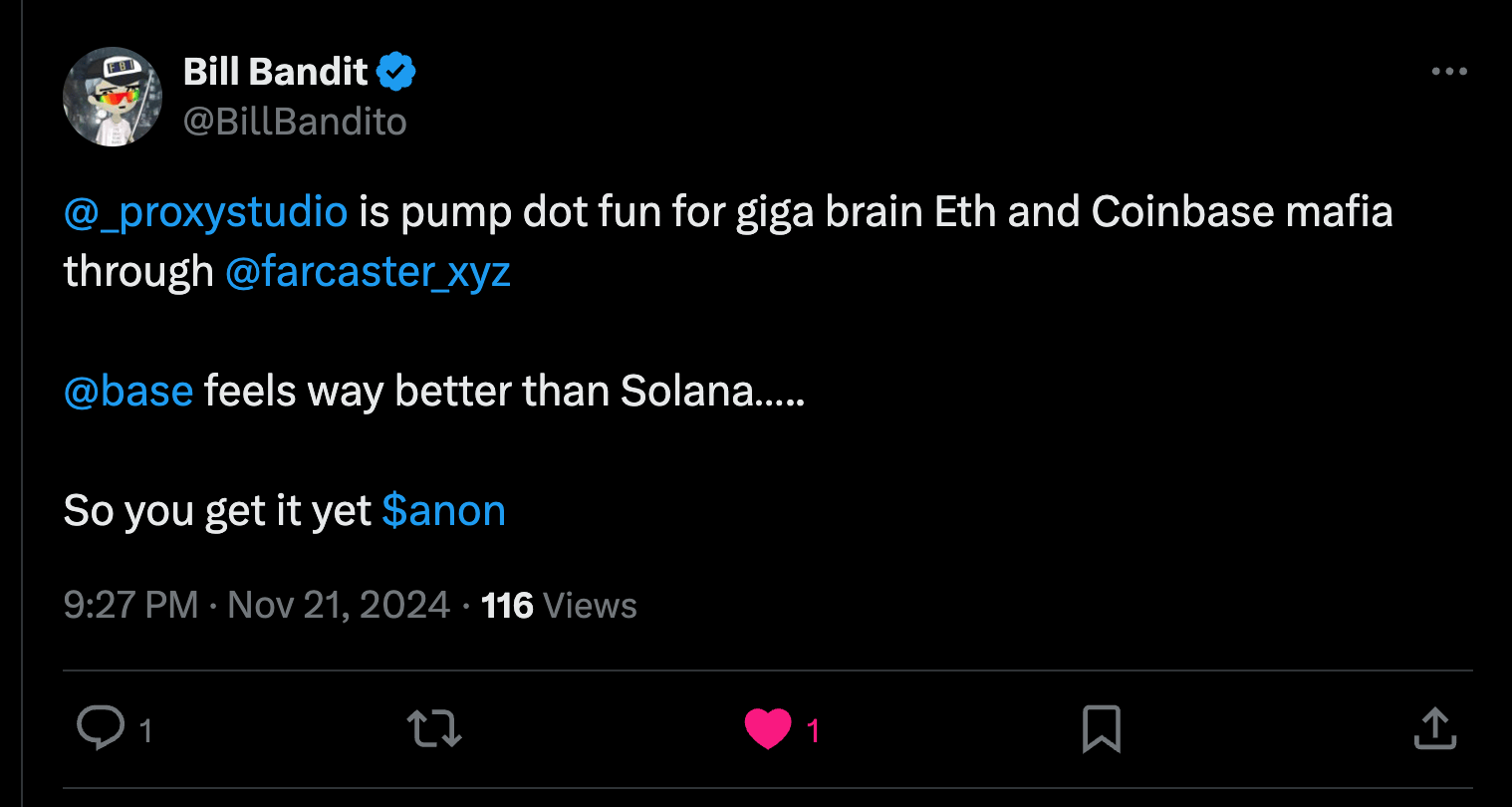The height and width of the screenshot is (807, 1512).
Task: Click the reply speech bubble icon
Action: (101, 728)
